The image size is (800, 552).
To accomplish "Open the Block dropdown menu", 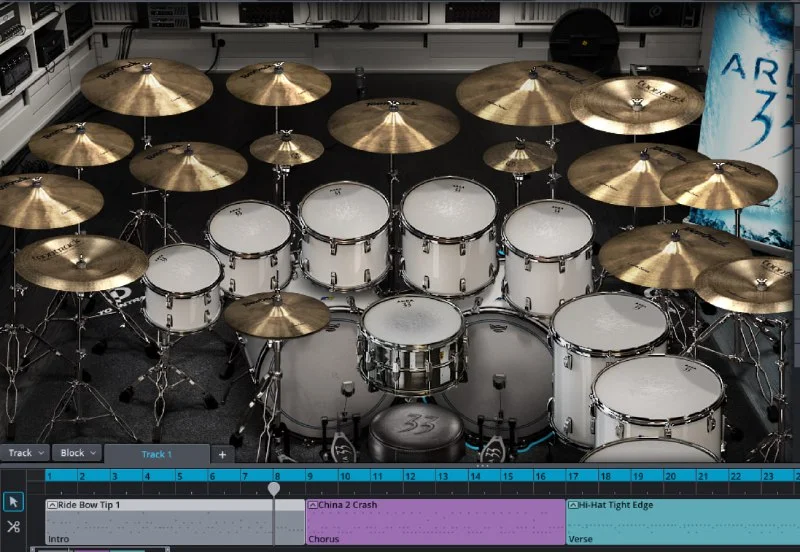I will pos(78,453).
